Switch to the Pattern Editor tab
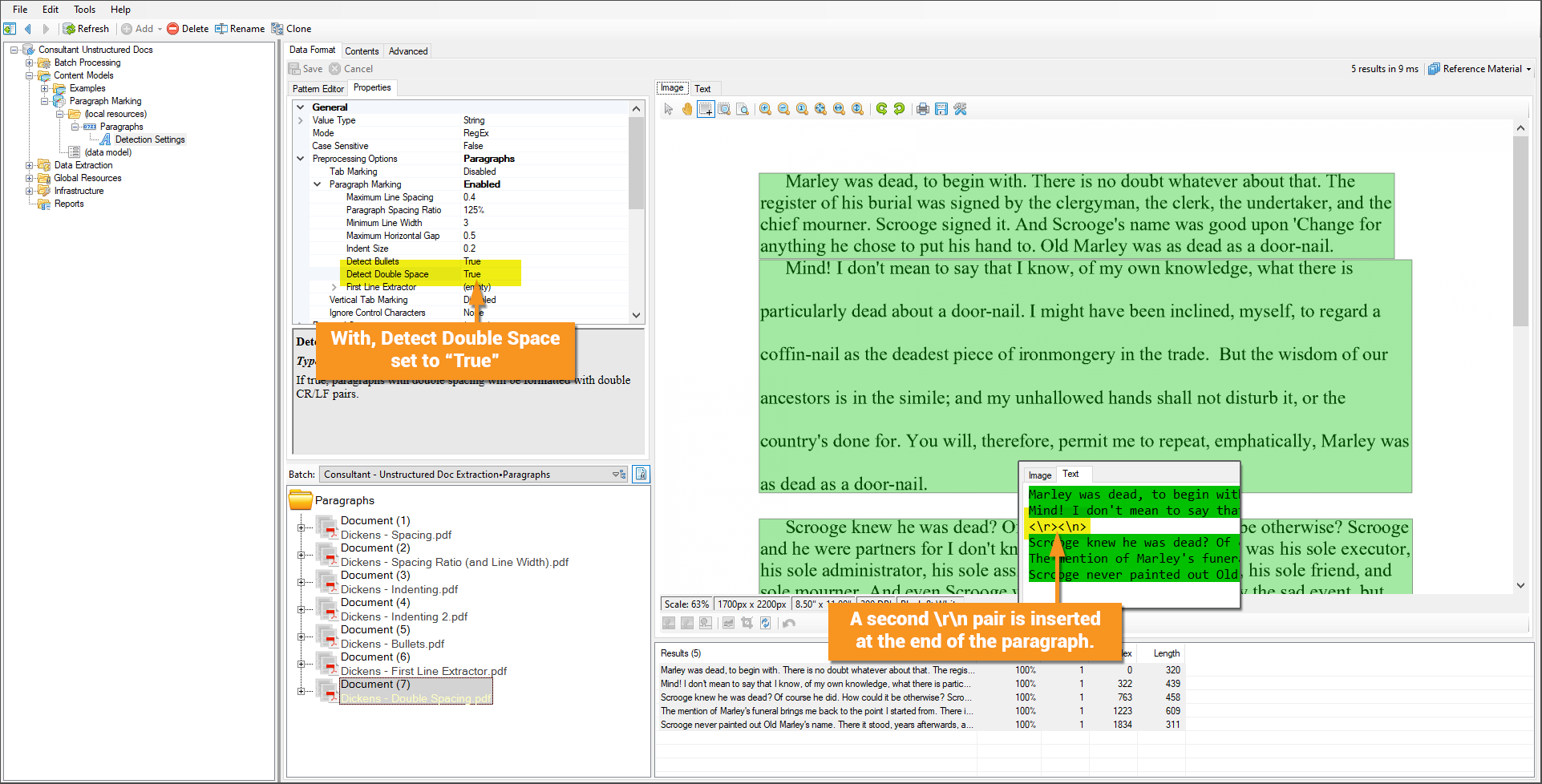 [x=318, y=89]
